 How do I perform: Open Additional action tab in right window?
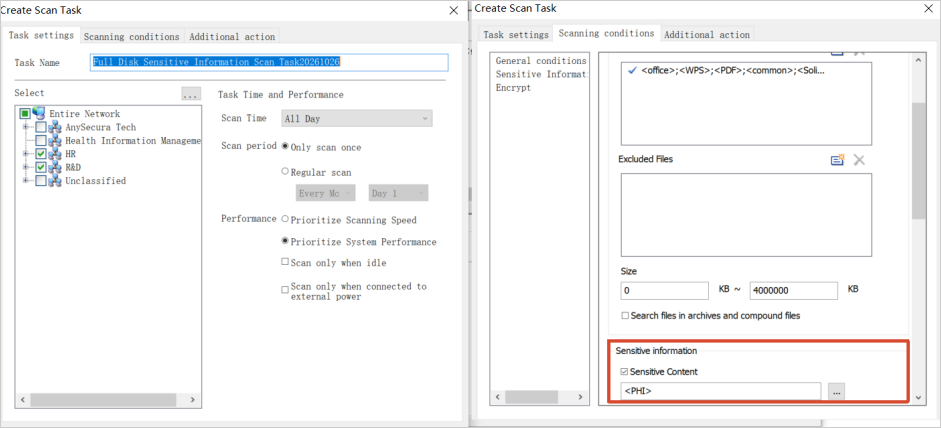(707, 35)
